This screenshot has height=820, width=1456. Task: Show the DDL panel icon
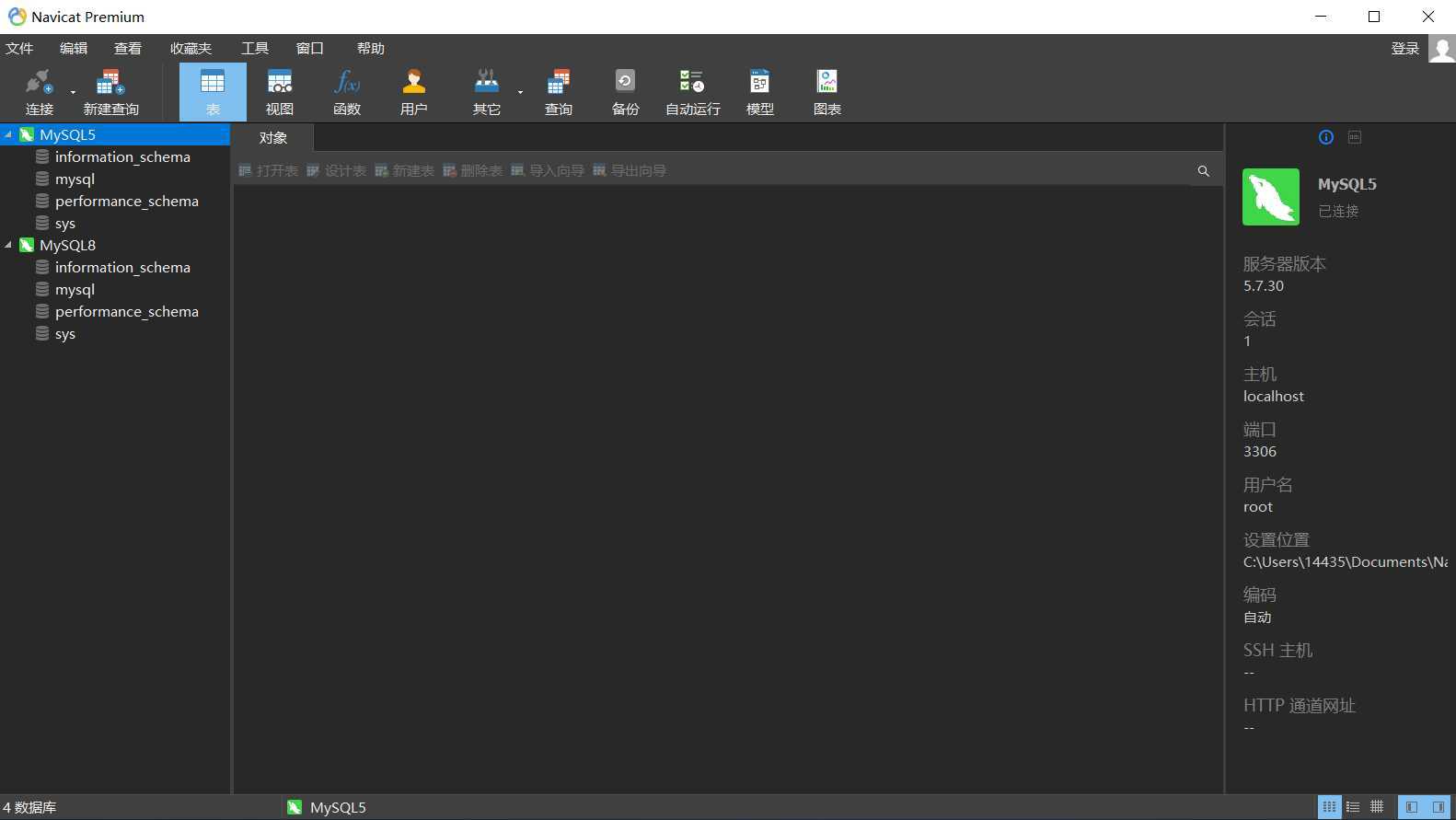(x=1355, y=137)
